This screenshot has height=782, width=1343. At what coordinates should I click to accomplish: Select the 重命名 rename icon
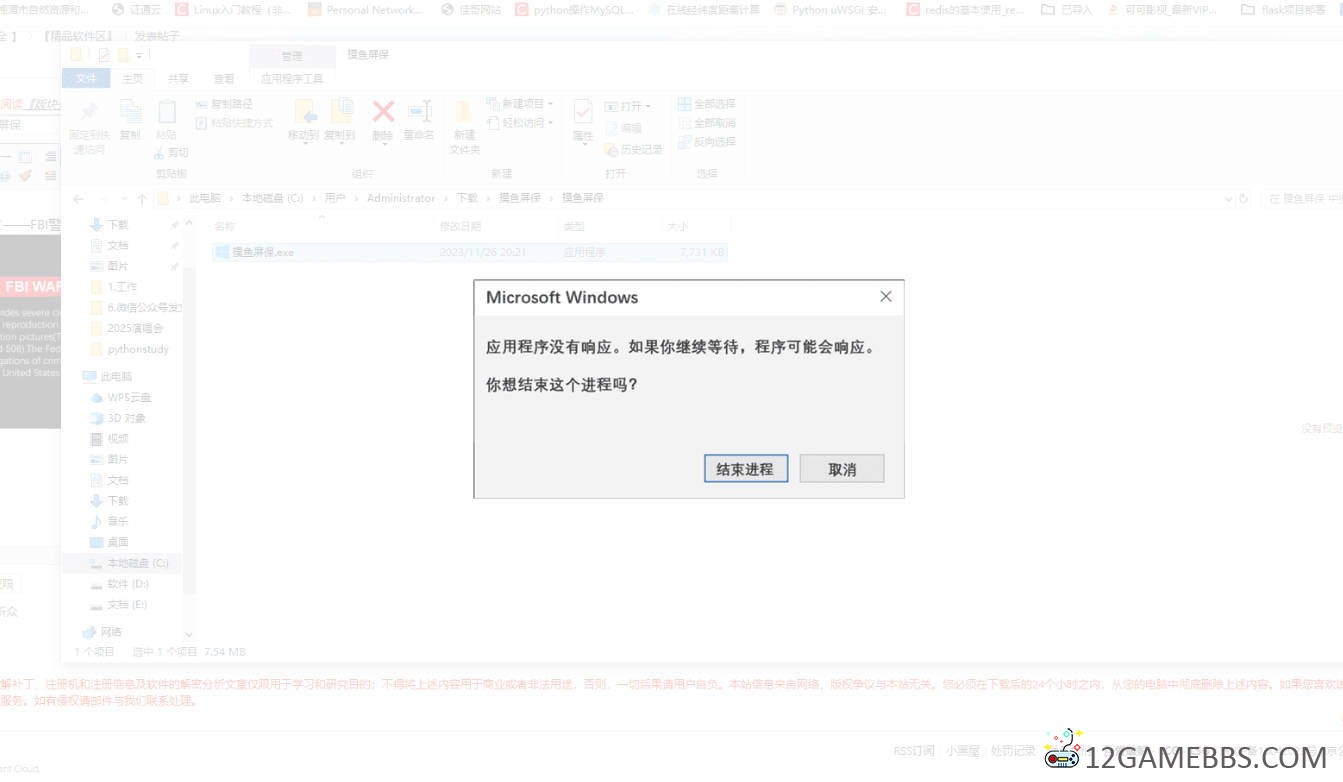click(x=419, y=112)
